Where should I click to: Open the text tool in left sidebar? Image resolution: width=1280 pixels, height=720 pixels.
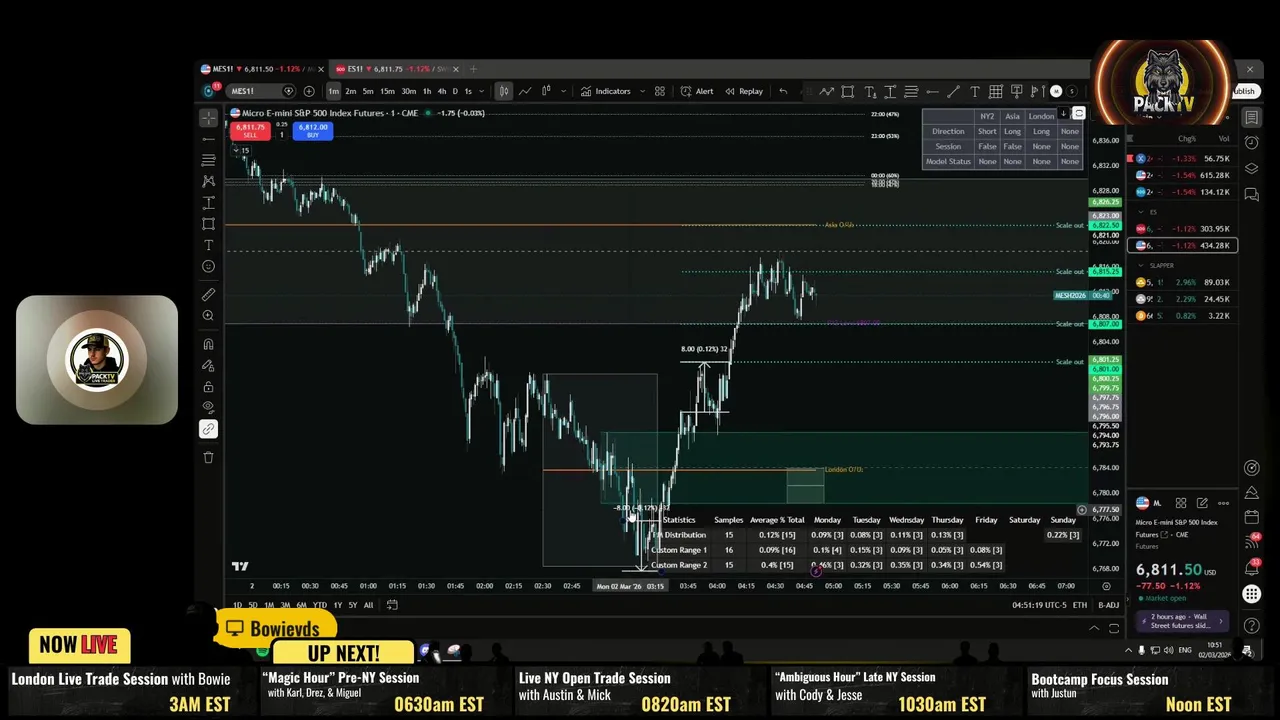tap(208, 245)
